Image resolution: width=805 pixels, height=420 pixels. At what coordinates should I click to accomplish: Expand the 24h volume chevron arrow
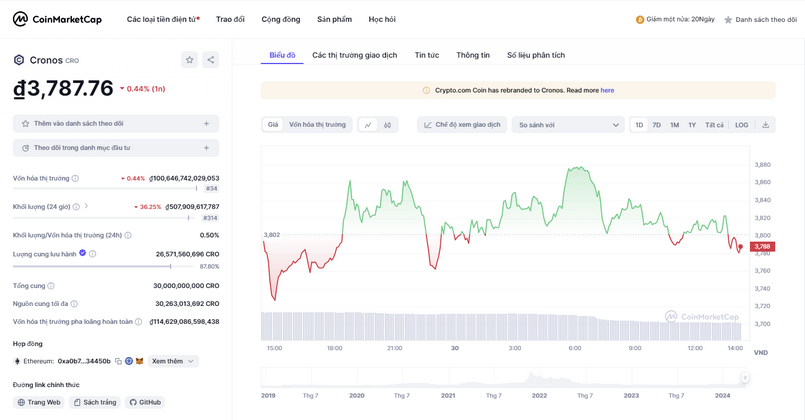pos(86,206)
